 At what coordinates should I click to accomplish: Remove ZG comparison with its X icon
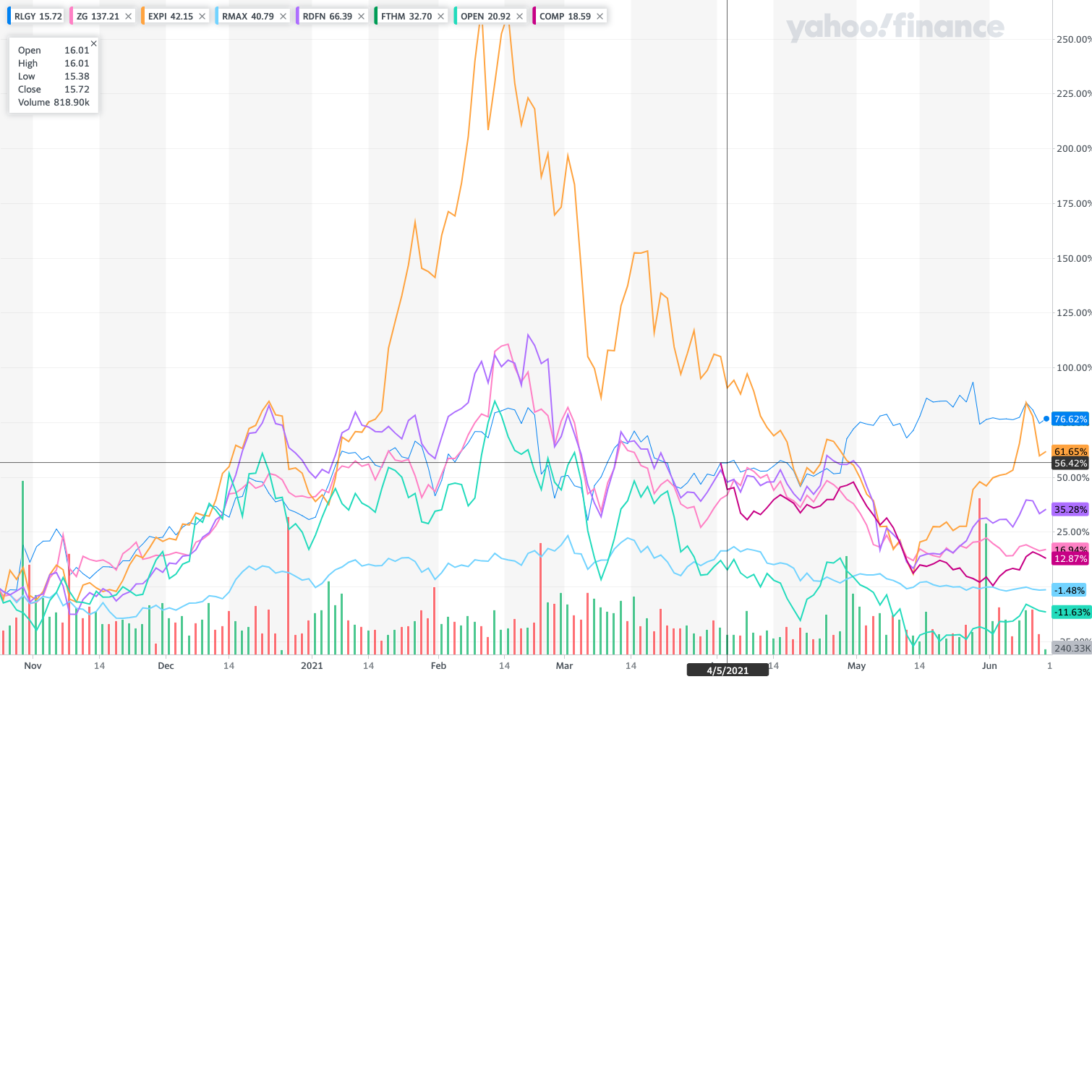pyautogui.click(x=129, y=16)
